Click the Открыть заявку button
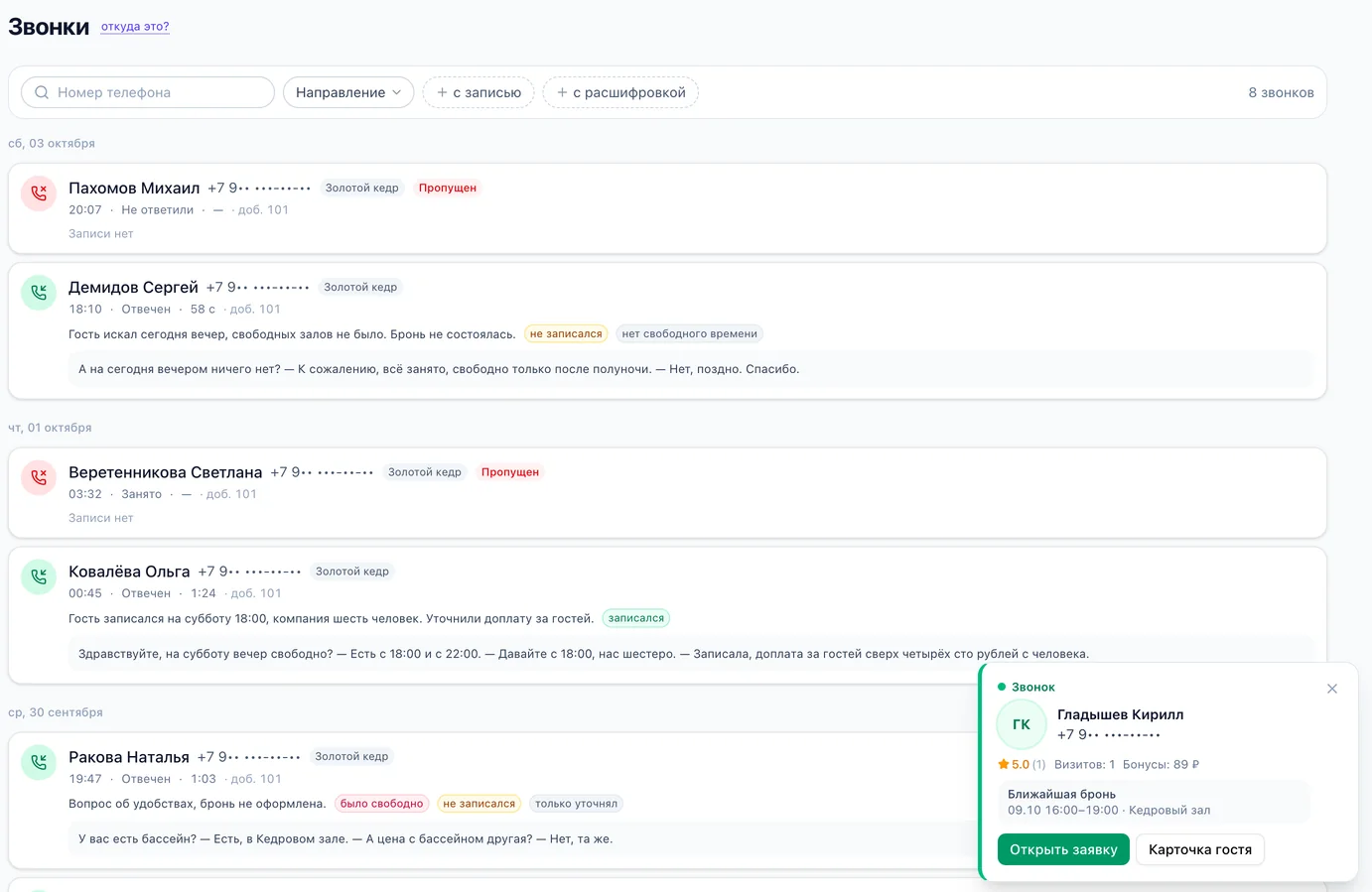The height and width of the screenshot is (892, 1372). tap(1063, 849)
